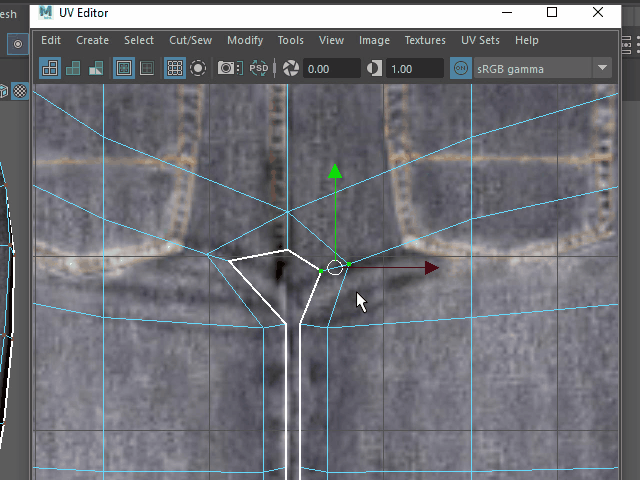Image resolution: width=640 pixels, height=480 pixels.
Task: Toggle the shaded UV display icon
Action: coord(73,68)
